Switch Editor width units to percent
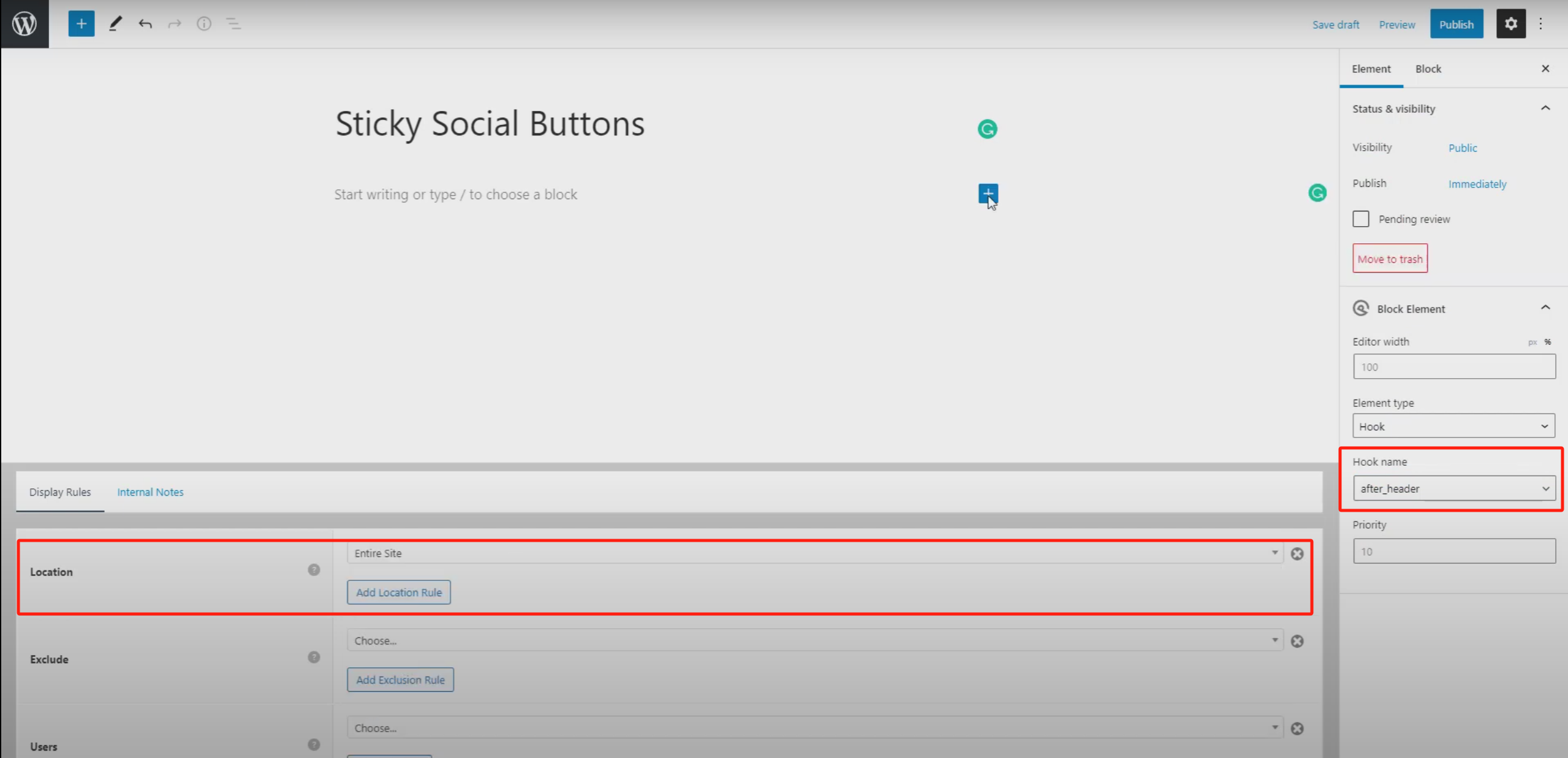The image size is (1568, 758). pyautogui.click(x=1548, y=342)
